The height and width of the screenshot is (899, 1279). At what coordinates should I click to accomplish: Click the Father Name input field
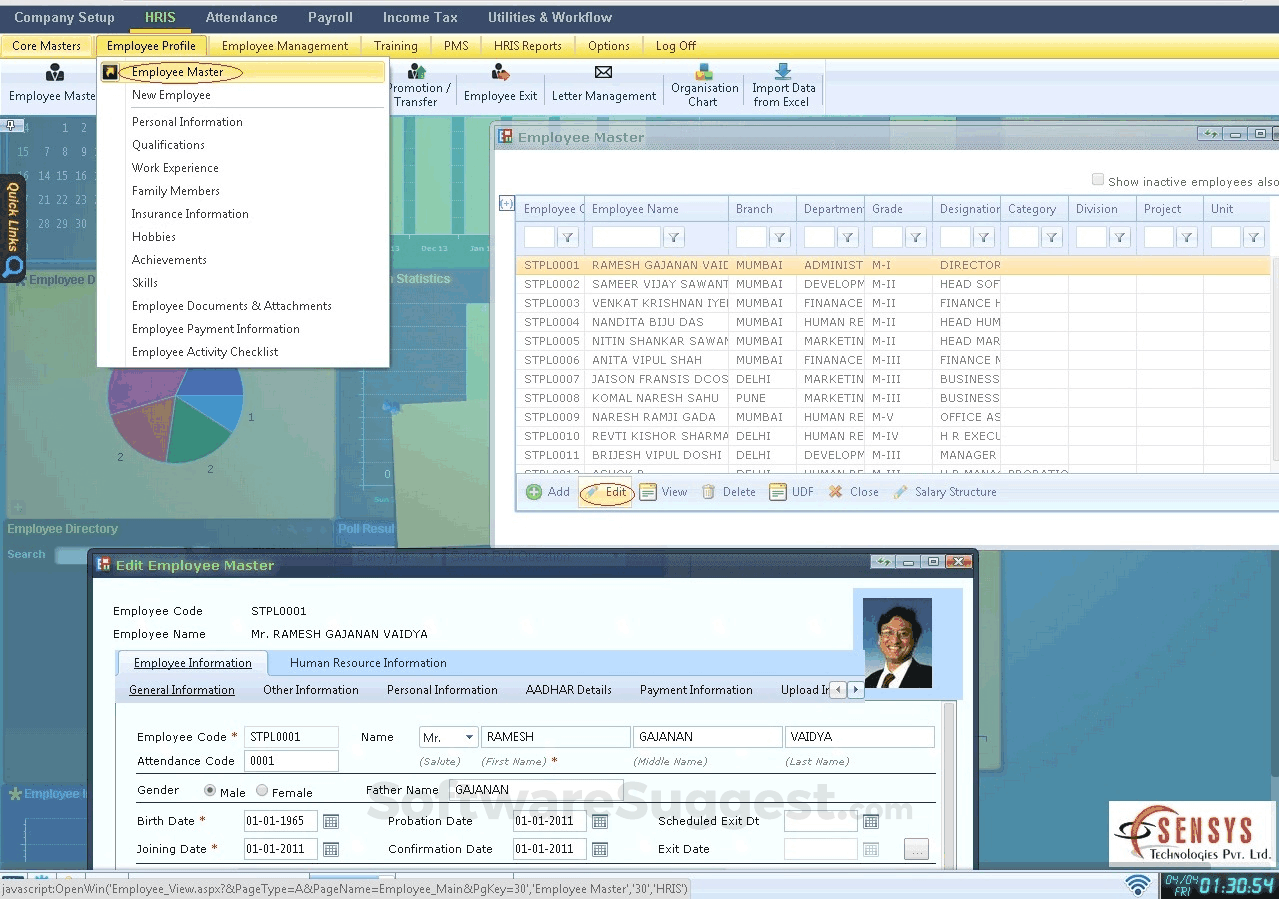coord(535,790)
